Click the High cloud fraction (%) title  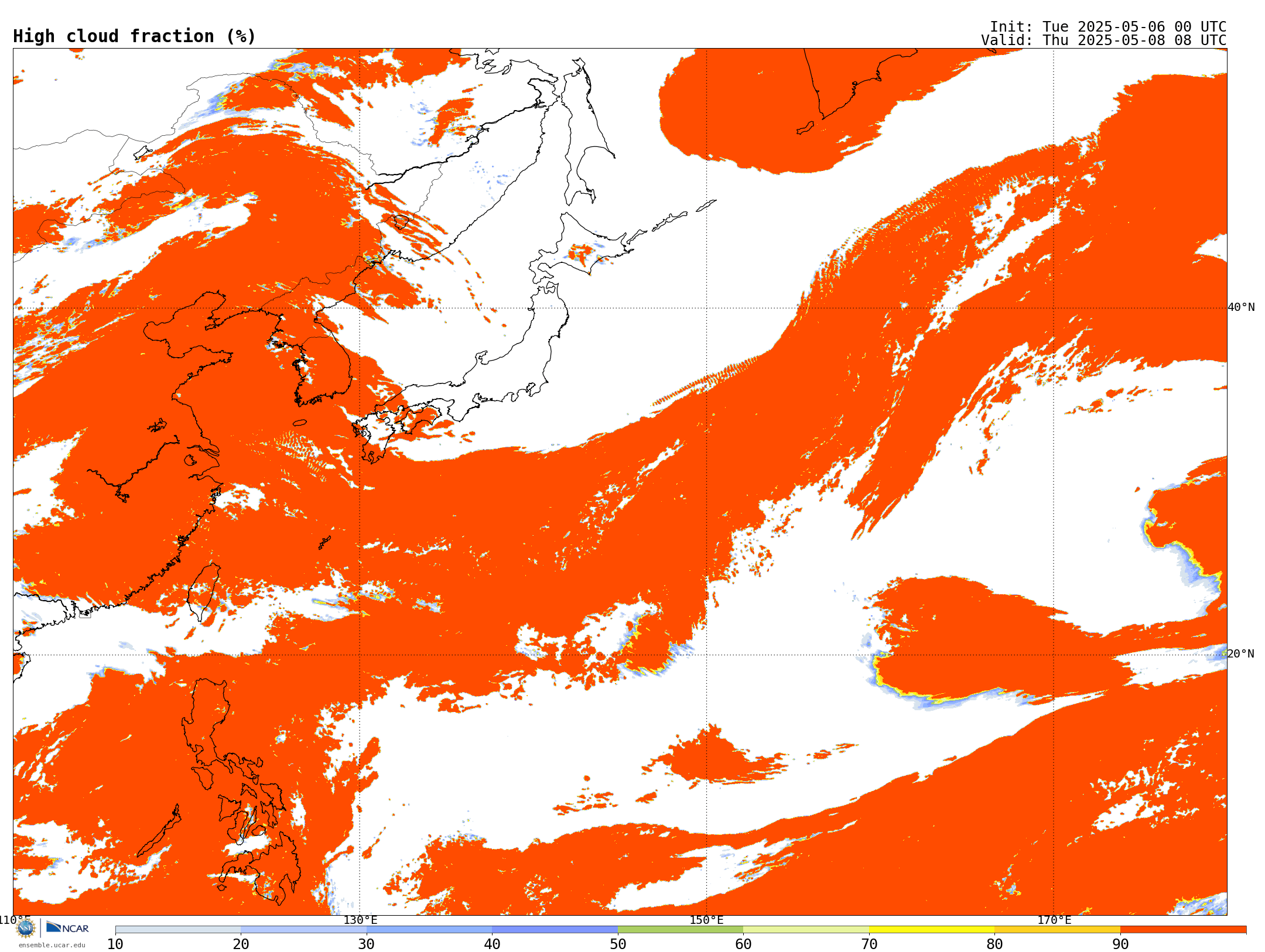(135, 36)
